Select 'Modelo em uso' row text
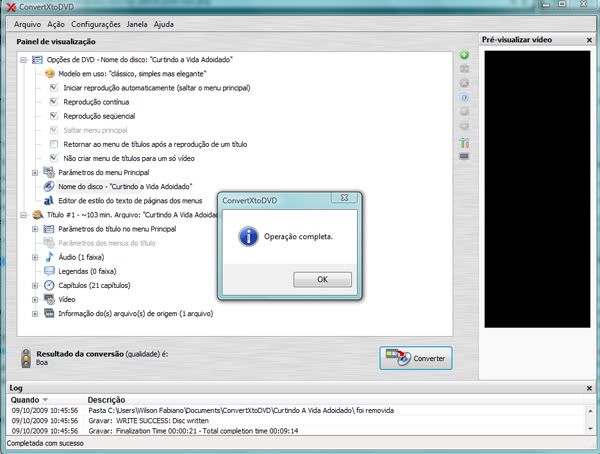The height and width of the screenshot is (454, 600). coord(132,74)
